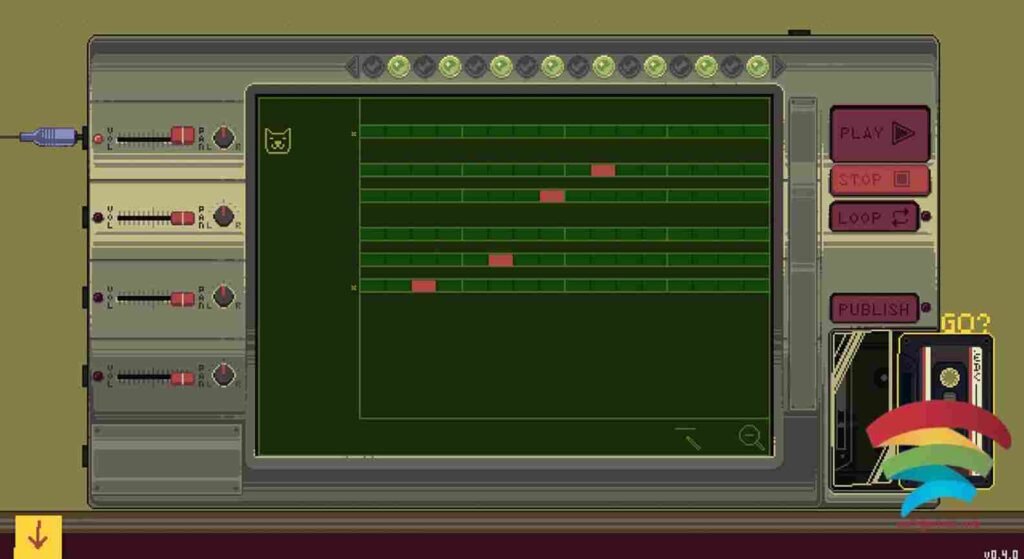The height and width of the screenshot is (559, 1024).
Task: Toggle the fourth step light, lit green
Action: [450, 67]
